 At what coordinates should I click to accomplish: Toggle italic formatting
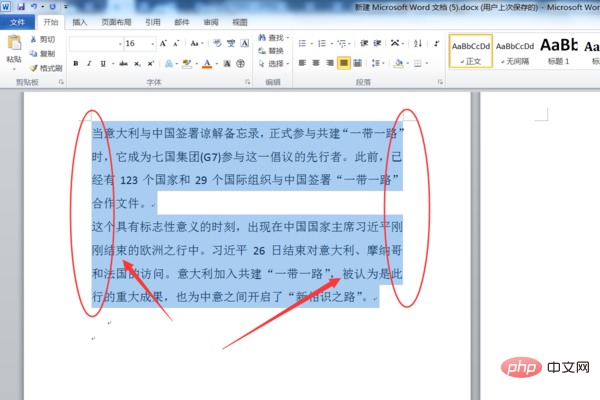click(x=89, y=63)
